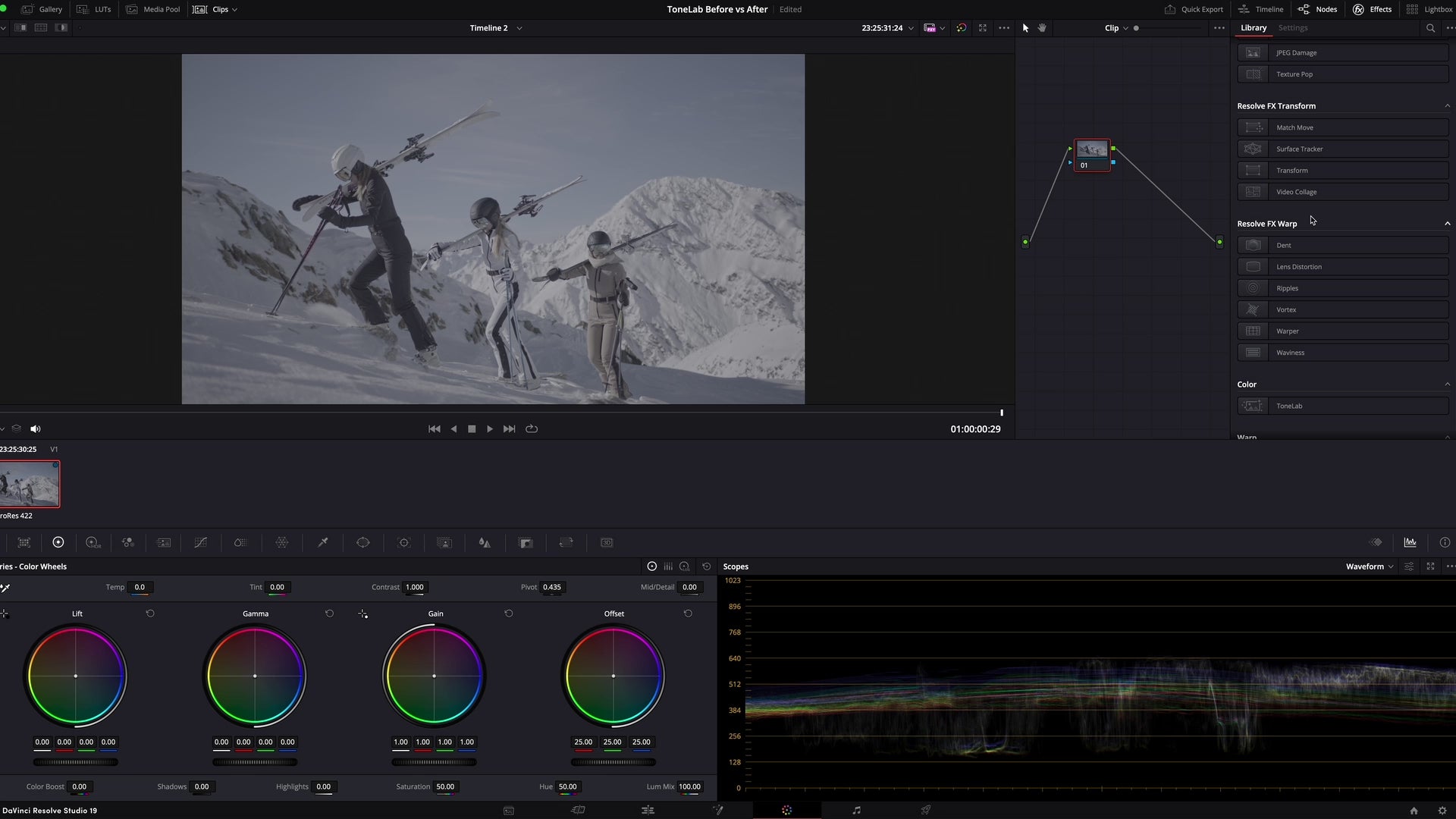Viewport: 1456px width, 819px height.
Task: Select the clip thumbnail in the timeline
Action: (x=30, y=485)
